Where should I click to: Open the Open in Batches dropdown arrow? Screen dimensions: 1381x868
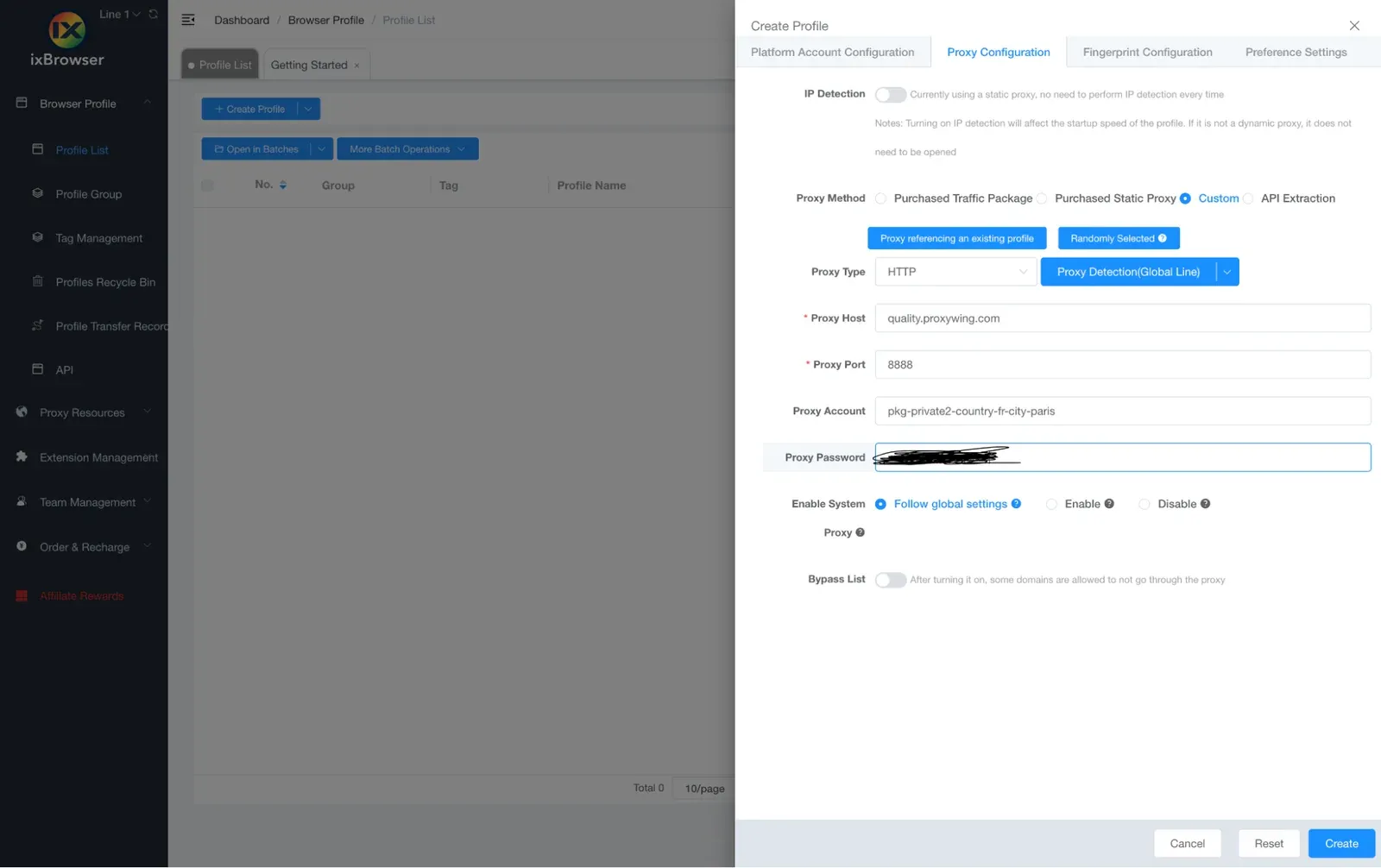point(322,148)
